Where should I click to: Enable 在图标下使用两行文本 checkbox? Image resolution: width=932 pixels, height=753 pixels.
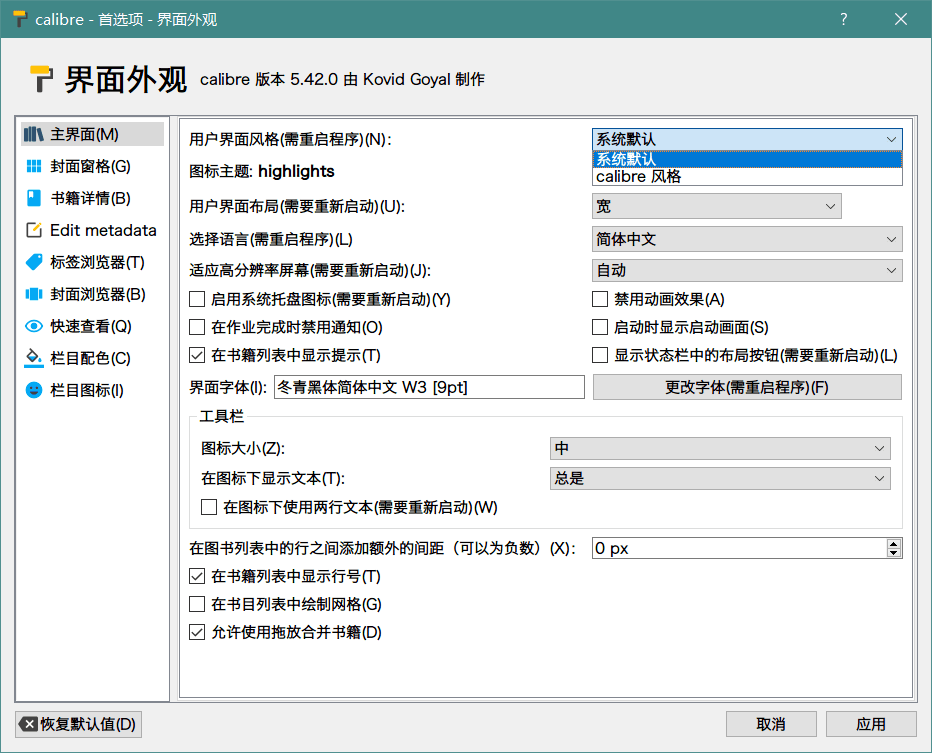pos(209,507)
